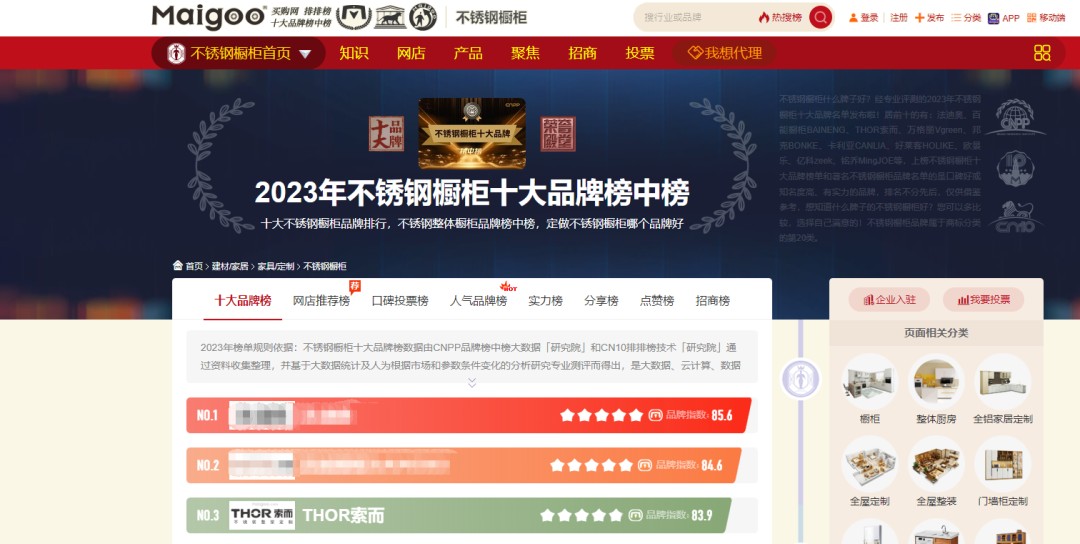
Task: Click the CNPP globe logo
Action: click(1015, 117)
